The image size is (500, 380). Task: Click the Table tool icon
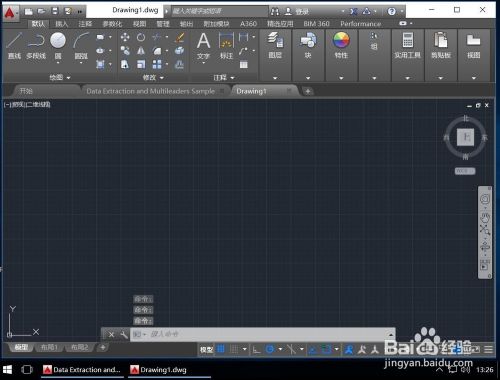click(x=244, y=64)
